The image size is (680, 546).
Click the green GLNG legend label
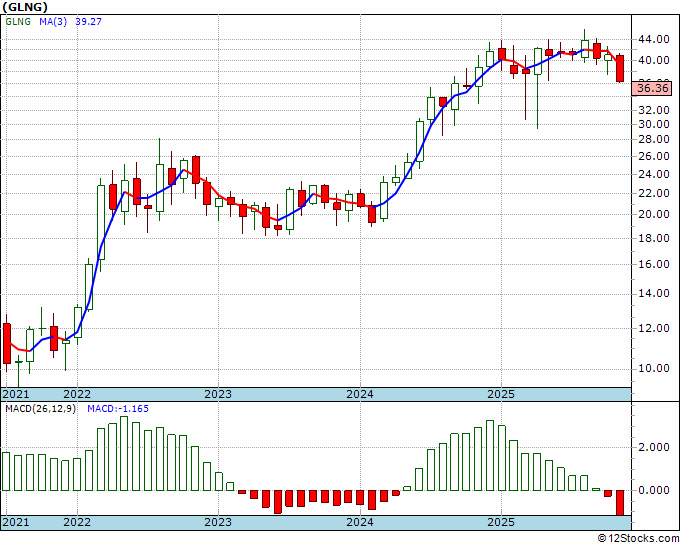pos(18,21)
